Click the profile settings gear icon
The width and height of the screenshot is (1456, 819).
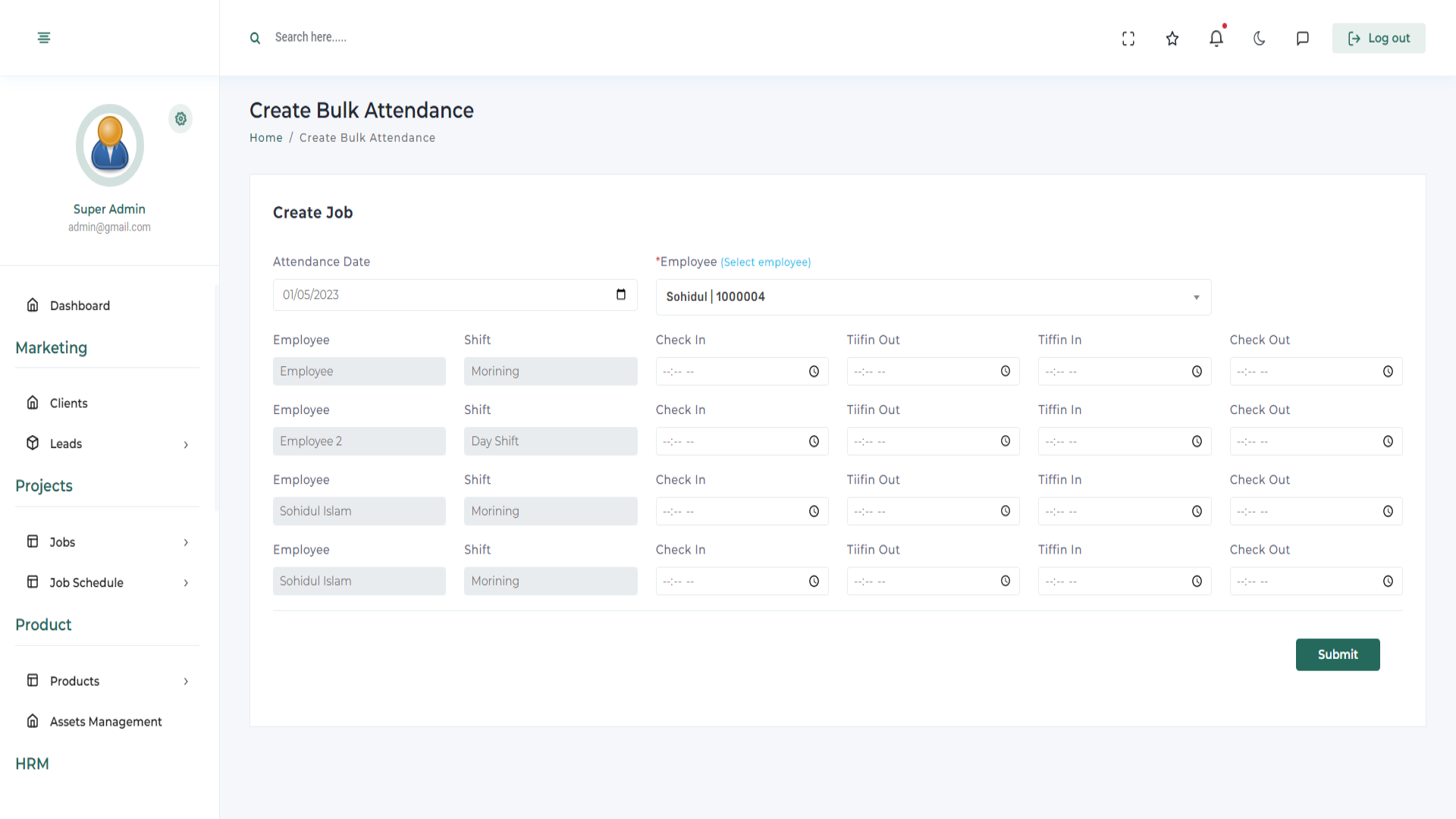tap(180, 119)
